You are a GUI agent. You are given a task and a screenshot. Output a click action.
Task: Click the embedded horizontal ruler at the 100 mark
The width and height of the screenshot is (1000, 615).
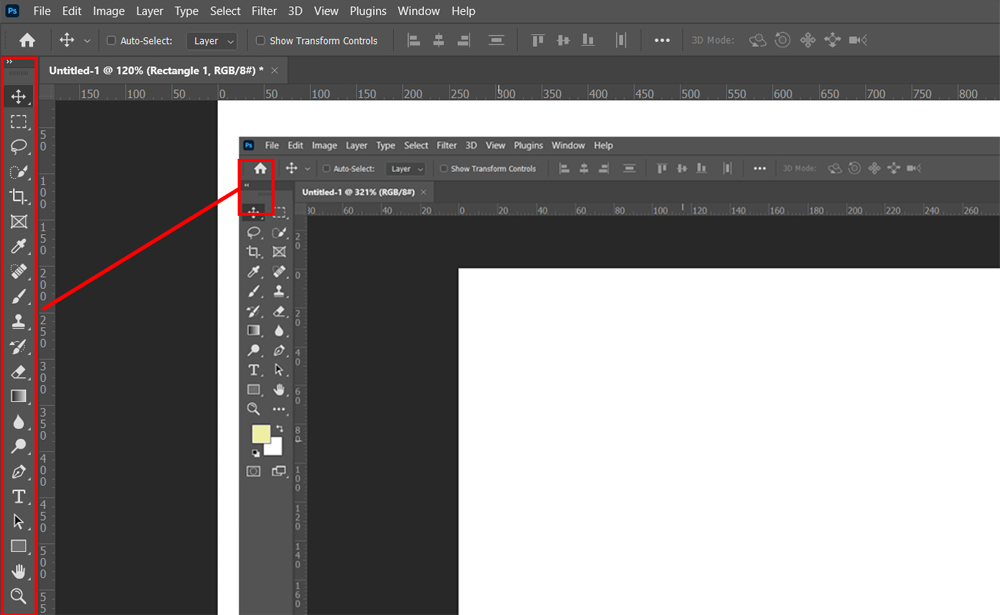click(660, 211)
